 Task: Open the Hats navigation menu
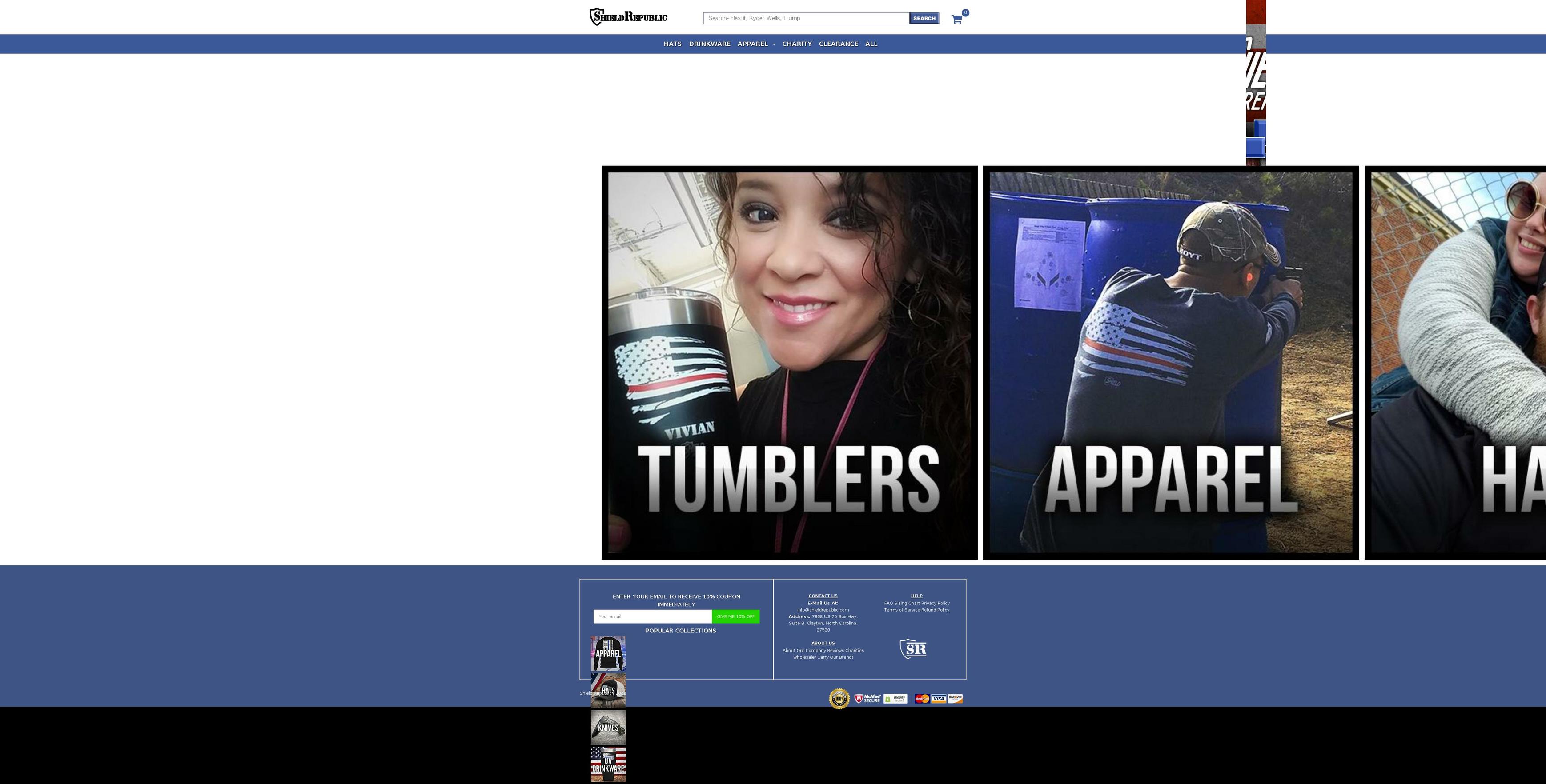[x=672, y=44]
